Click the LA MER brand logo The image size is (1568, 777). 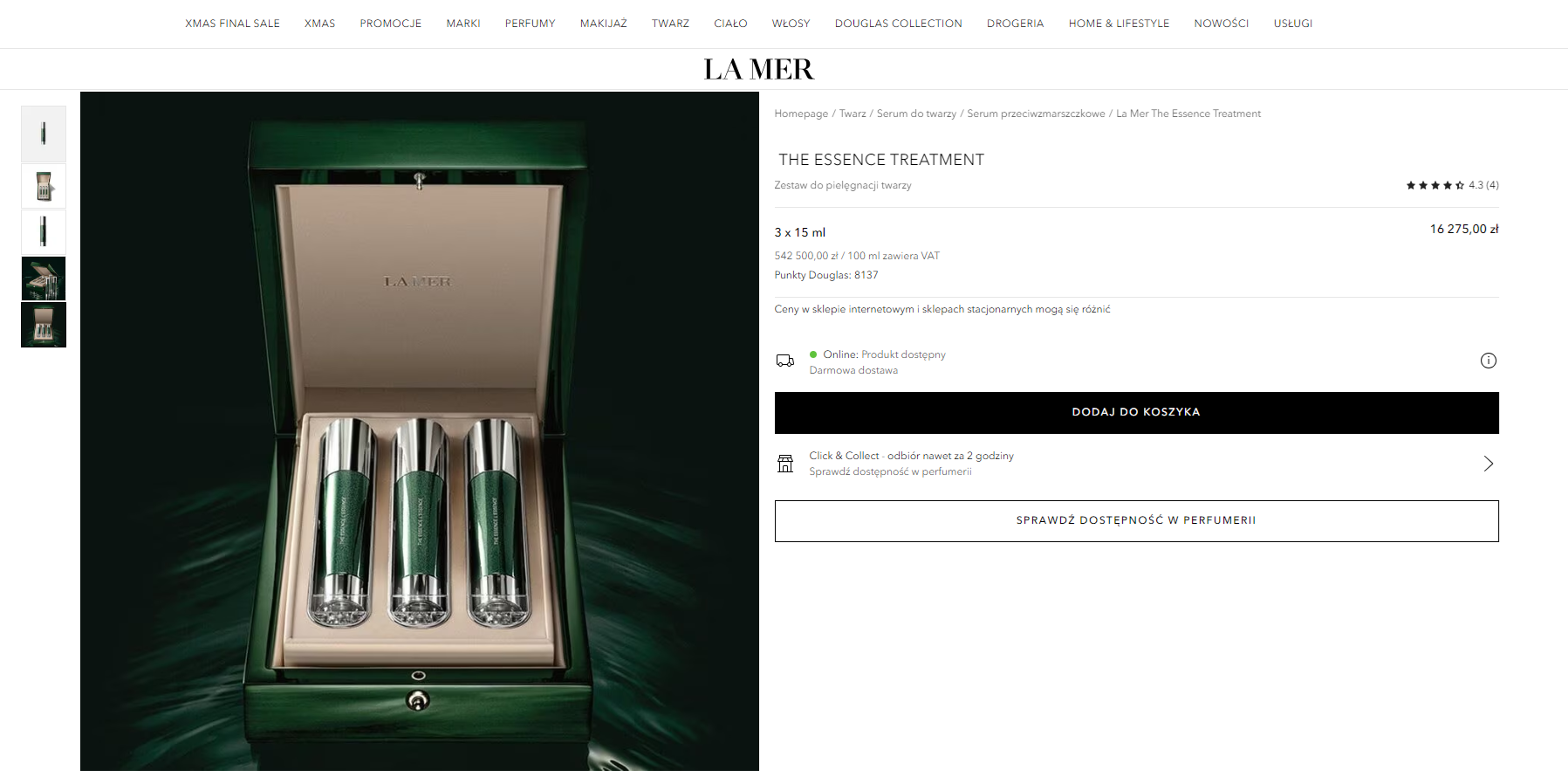pos(759,69)
